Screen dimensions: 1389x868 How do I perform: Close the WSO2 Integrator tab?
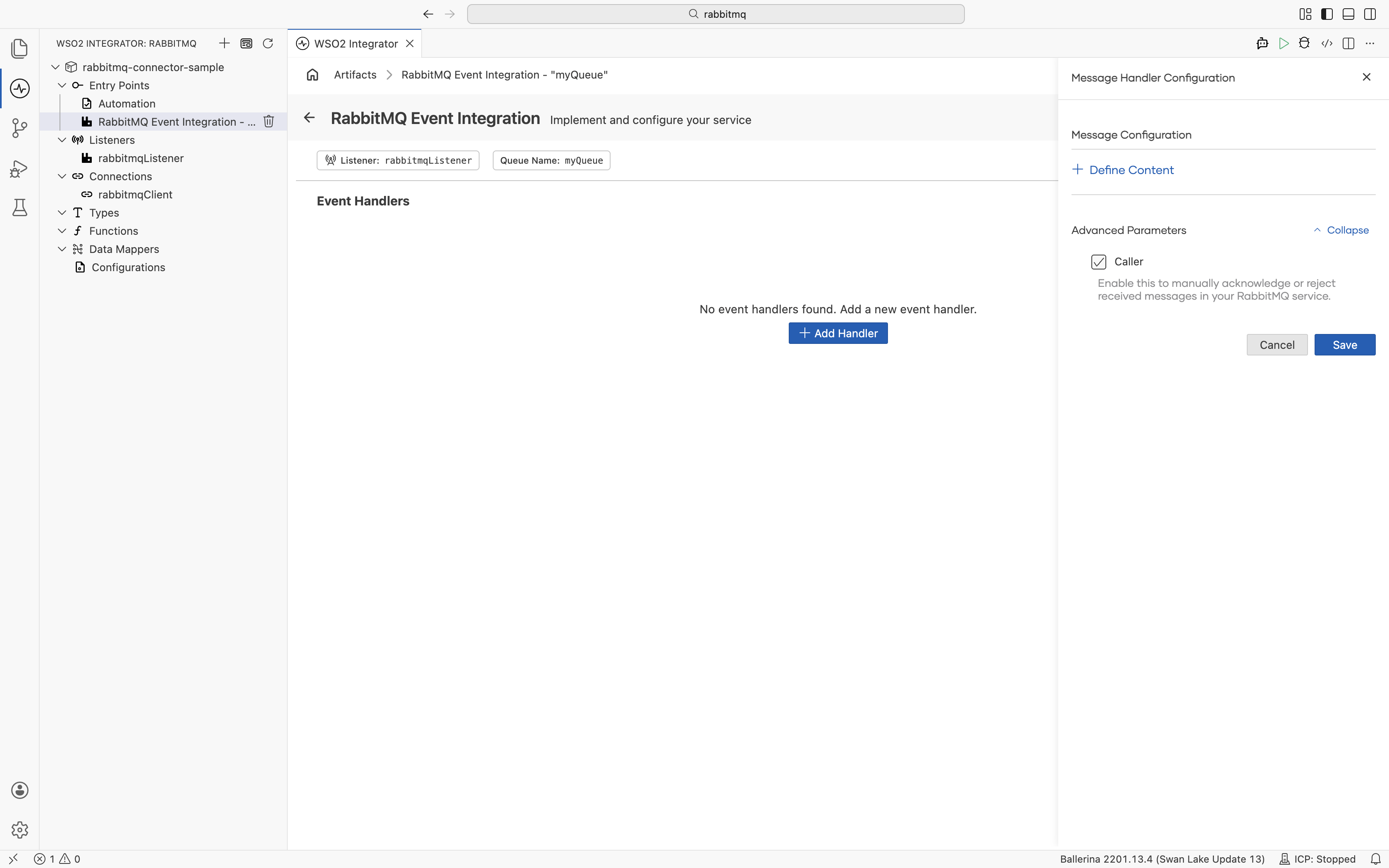410,44
